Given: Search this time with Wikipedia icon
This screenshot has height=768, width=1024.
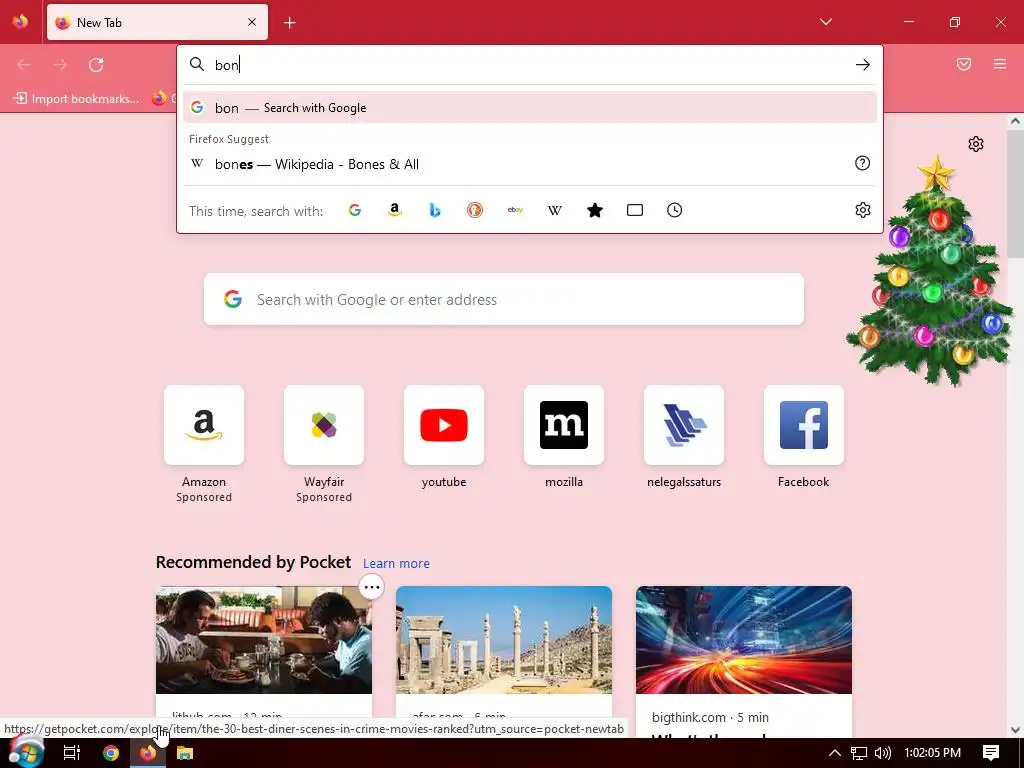Looking at the screenshot, I should (x=555, y=210).
